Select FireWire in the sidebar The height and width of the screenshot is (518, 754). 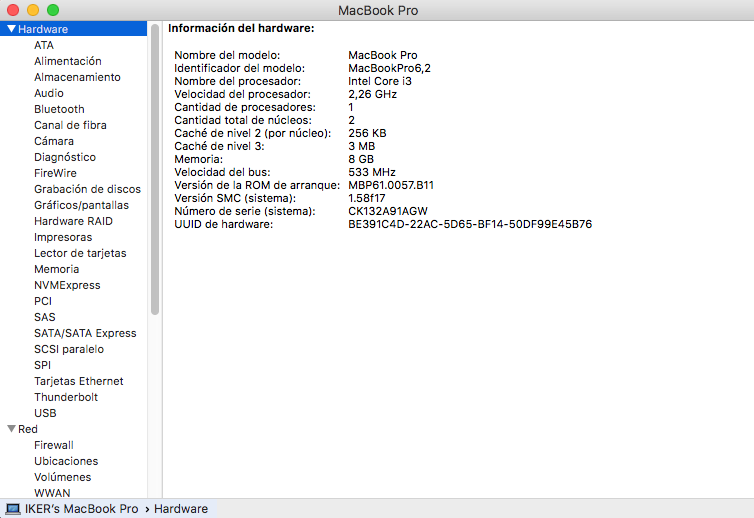55,173
